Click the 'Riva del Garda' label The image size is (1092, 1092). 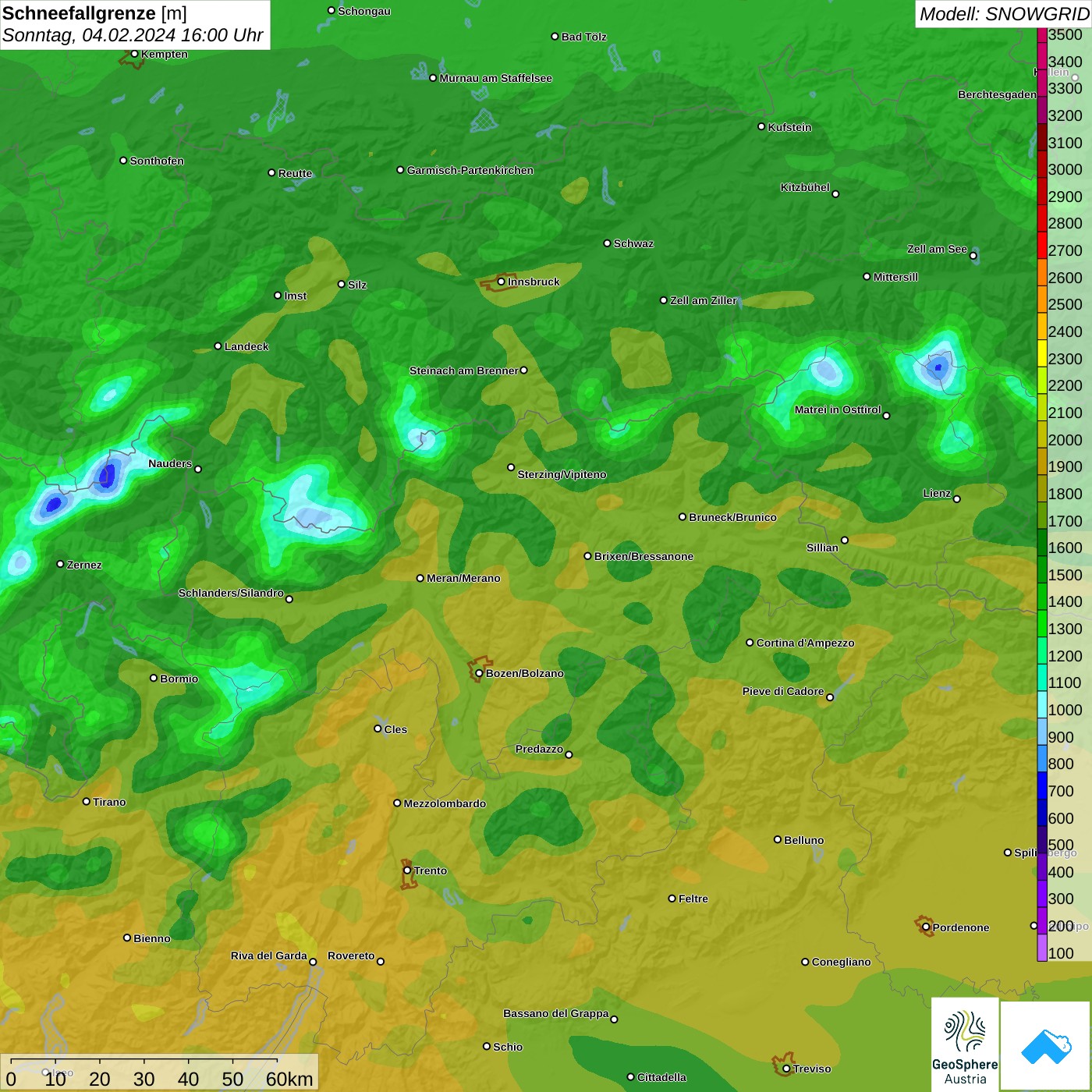point(268,955)
